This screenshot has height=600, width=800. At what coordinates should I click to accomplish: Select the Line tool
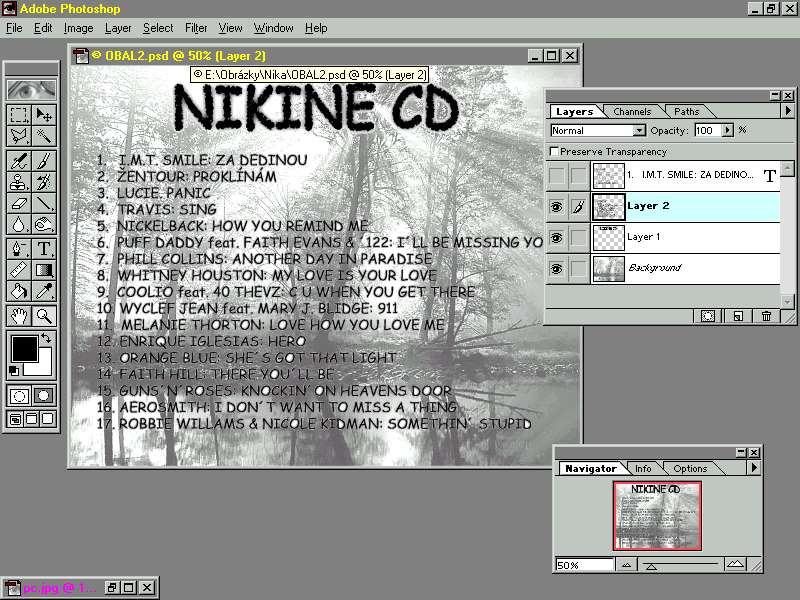coord(44,203)
